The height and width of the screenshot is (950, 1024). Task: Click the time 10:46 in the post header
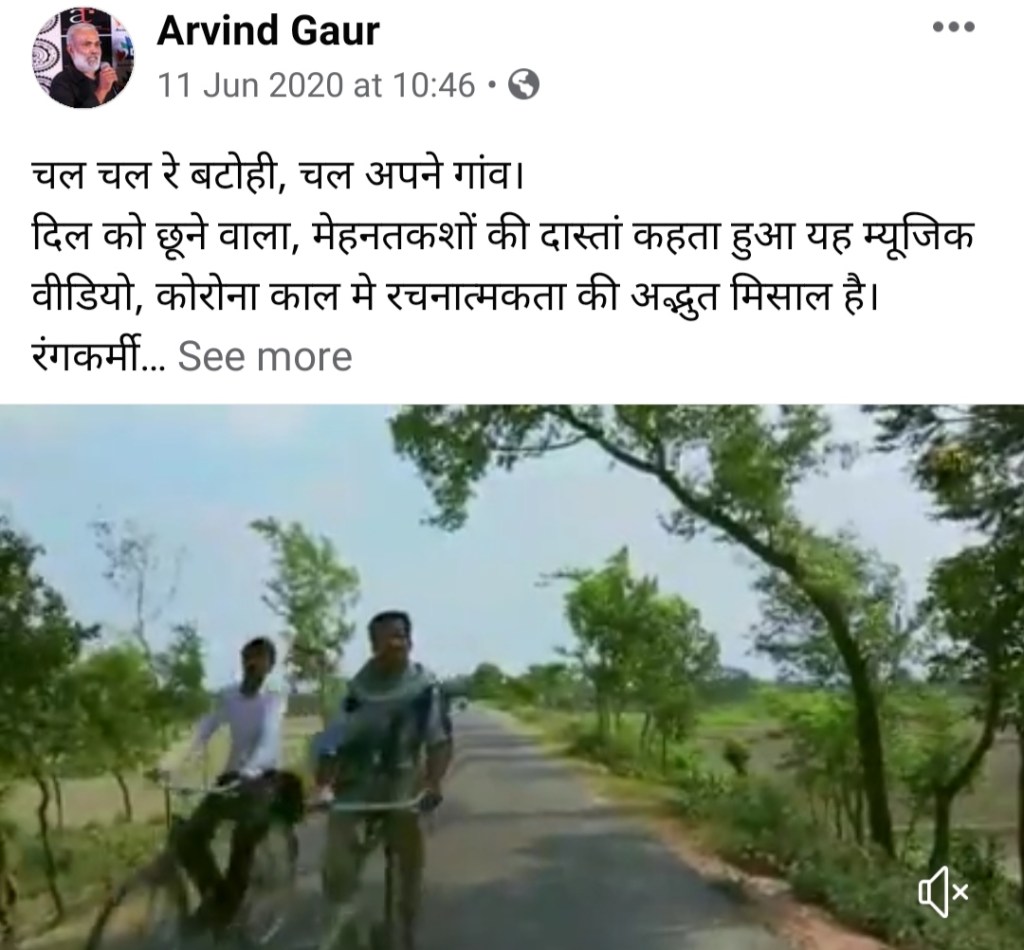click(434, 85)
